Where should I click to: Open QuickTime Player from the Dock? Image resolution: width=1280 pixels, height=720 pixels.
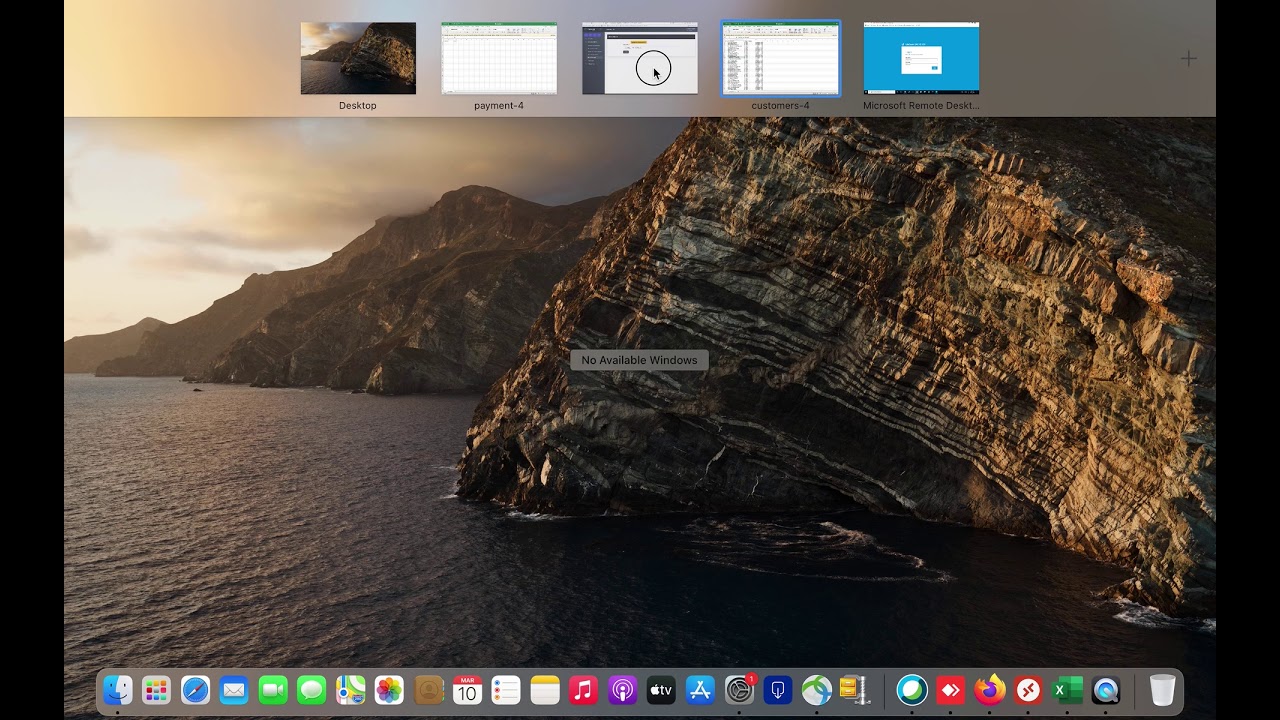coord(1106,690)
